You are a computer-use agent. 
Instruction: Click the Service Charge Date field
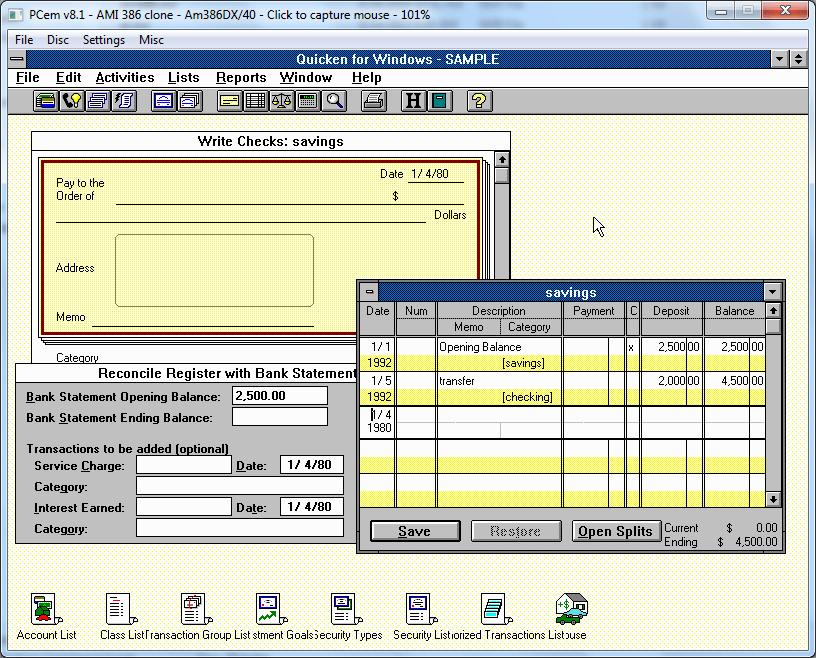[x=312, y=465]
